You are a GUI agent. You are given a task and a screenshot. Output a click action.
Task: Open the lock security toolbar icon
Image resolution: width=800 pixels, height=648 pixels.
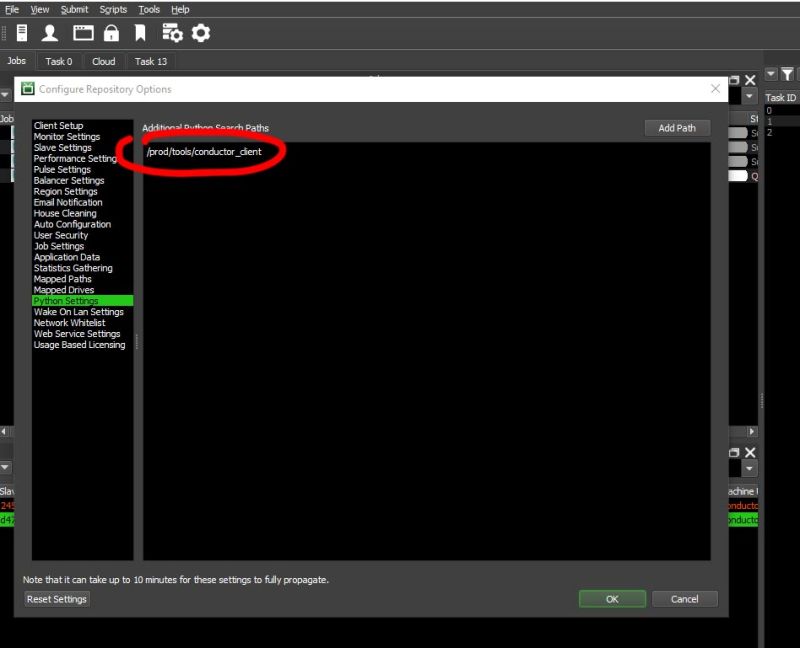[x=113, y=32]
